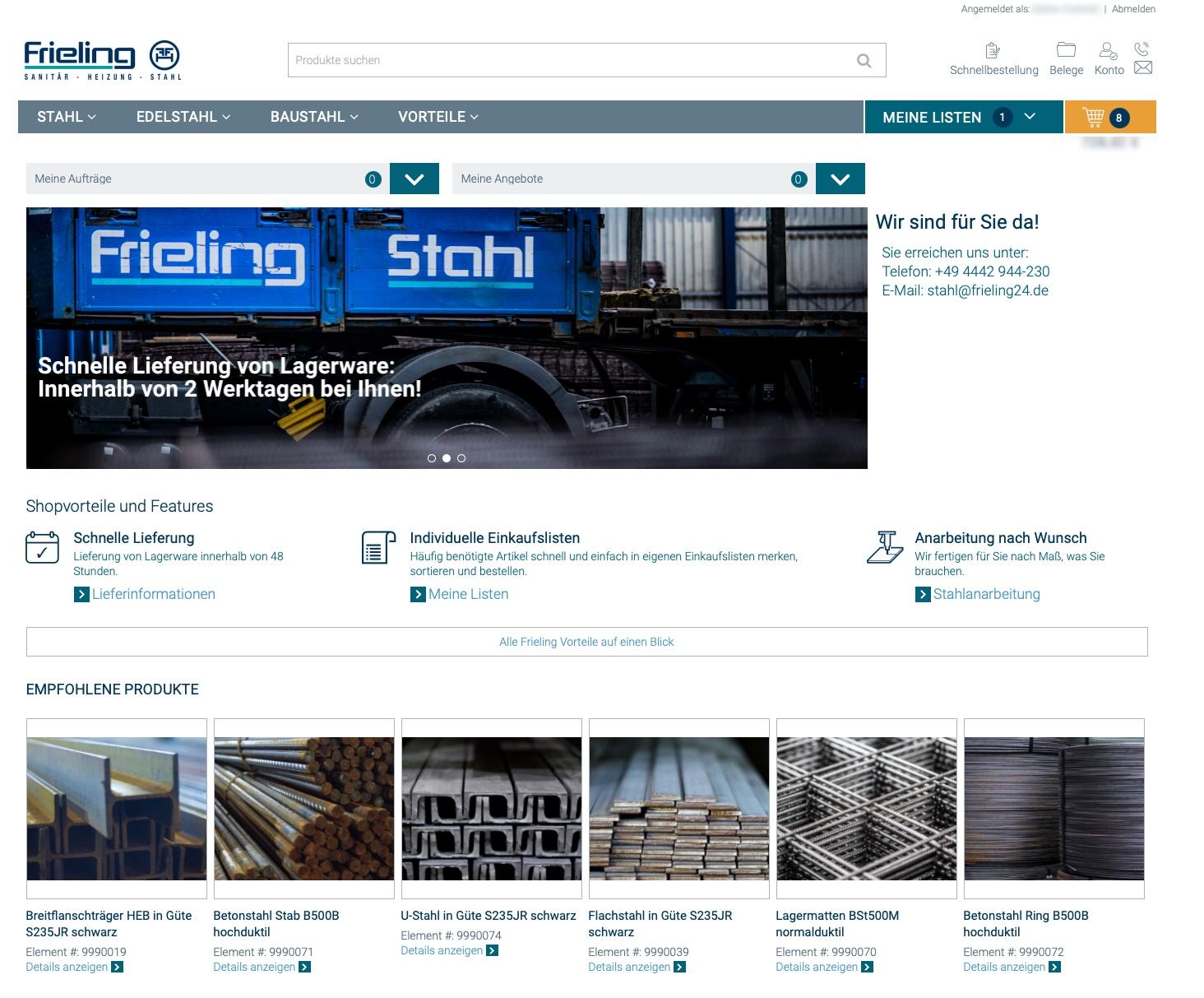Open the U-Stahl product image

point(492,809)
